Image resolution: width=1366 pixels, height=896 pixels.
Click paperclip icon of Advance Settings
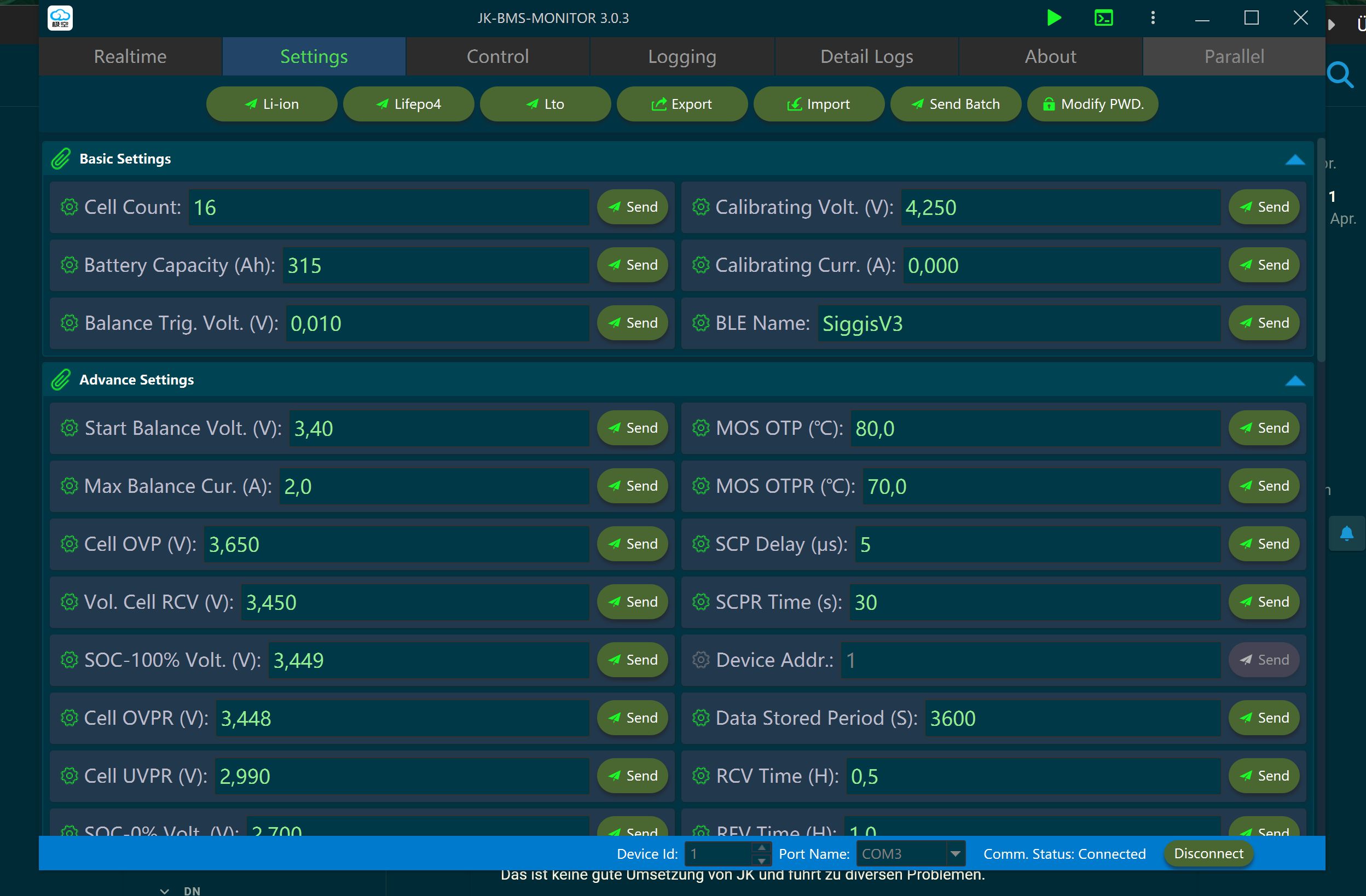[61, 379]
